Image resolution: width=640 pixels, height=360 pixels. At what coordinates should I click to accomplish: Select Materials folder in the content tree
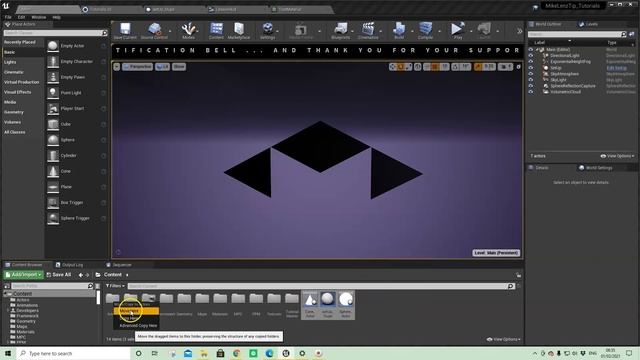pyautogui.click(x=25, y=332)
